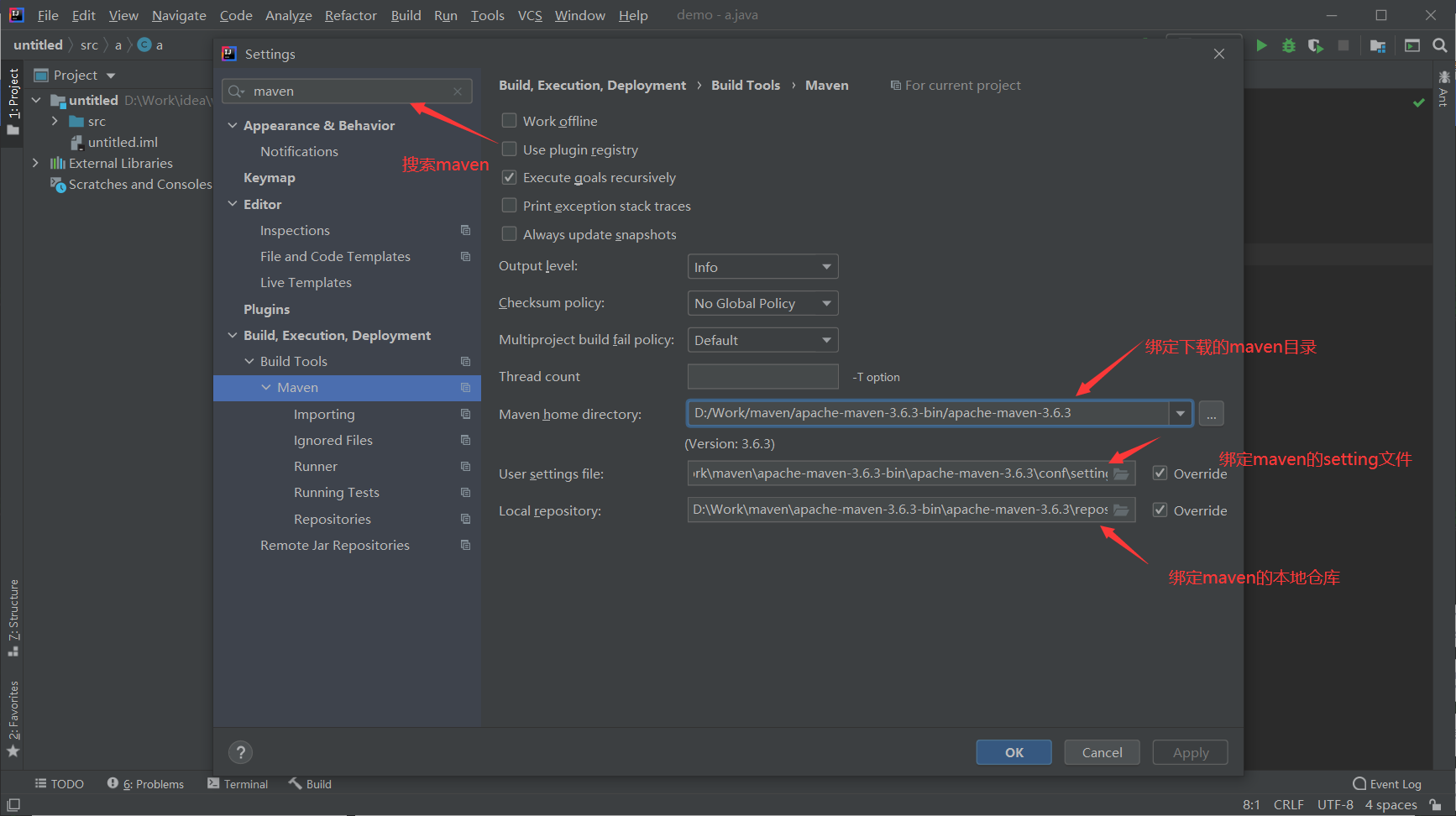Click Build Tools in the breadcrumb

click(x=746, y=86)
